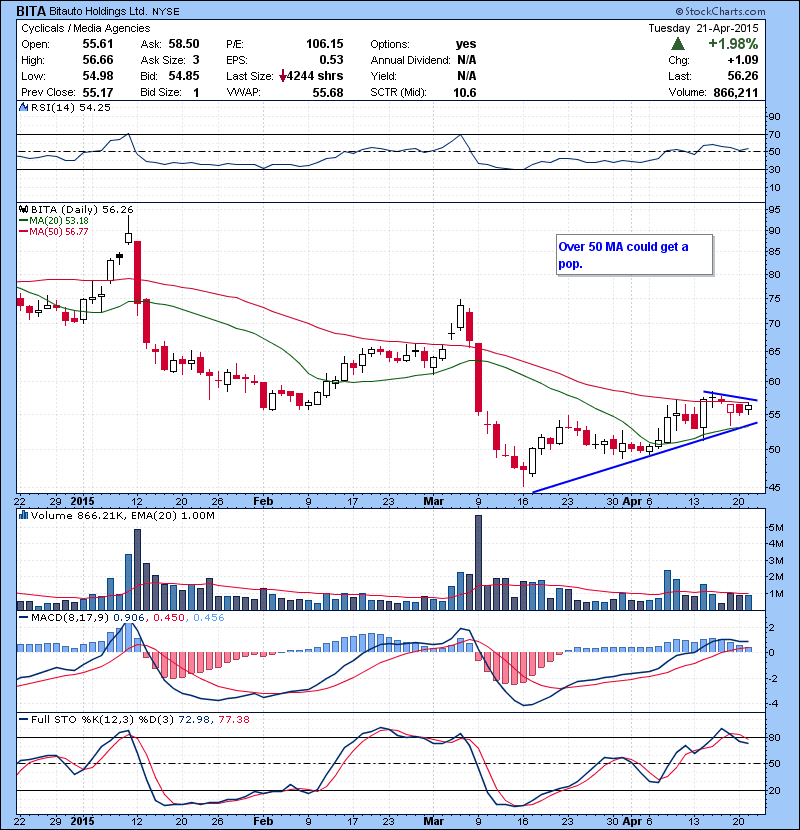
Task: Click the +1.98% percent change figure
Action: pyautogui.click(x=733, y=44)
